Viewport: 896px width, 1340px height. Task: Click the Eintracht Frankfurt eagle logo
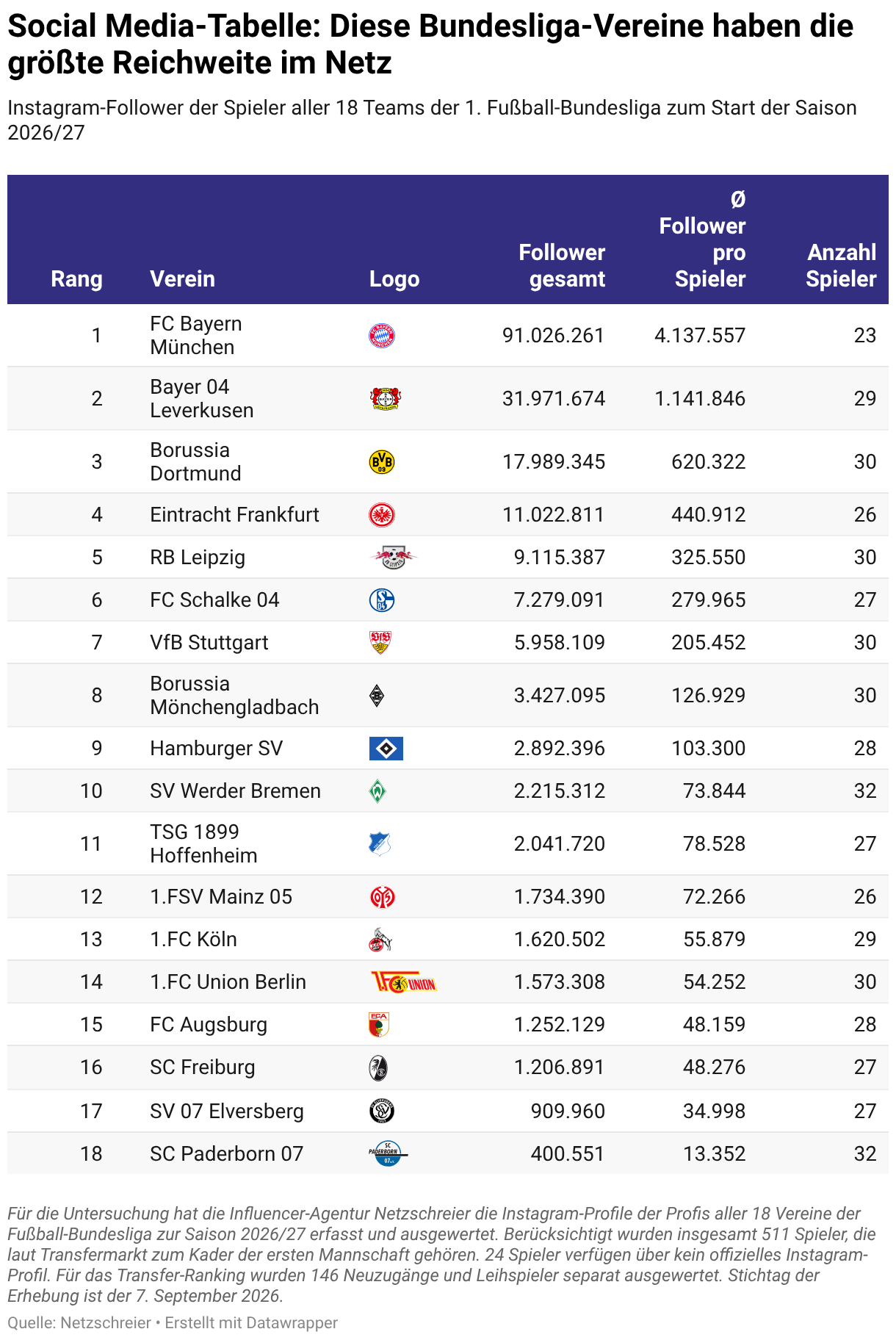pos(382,515)
